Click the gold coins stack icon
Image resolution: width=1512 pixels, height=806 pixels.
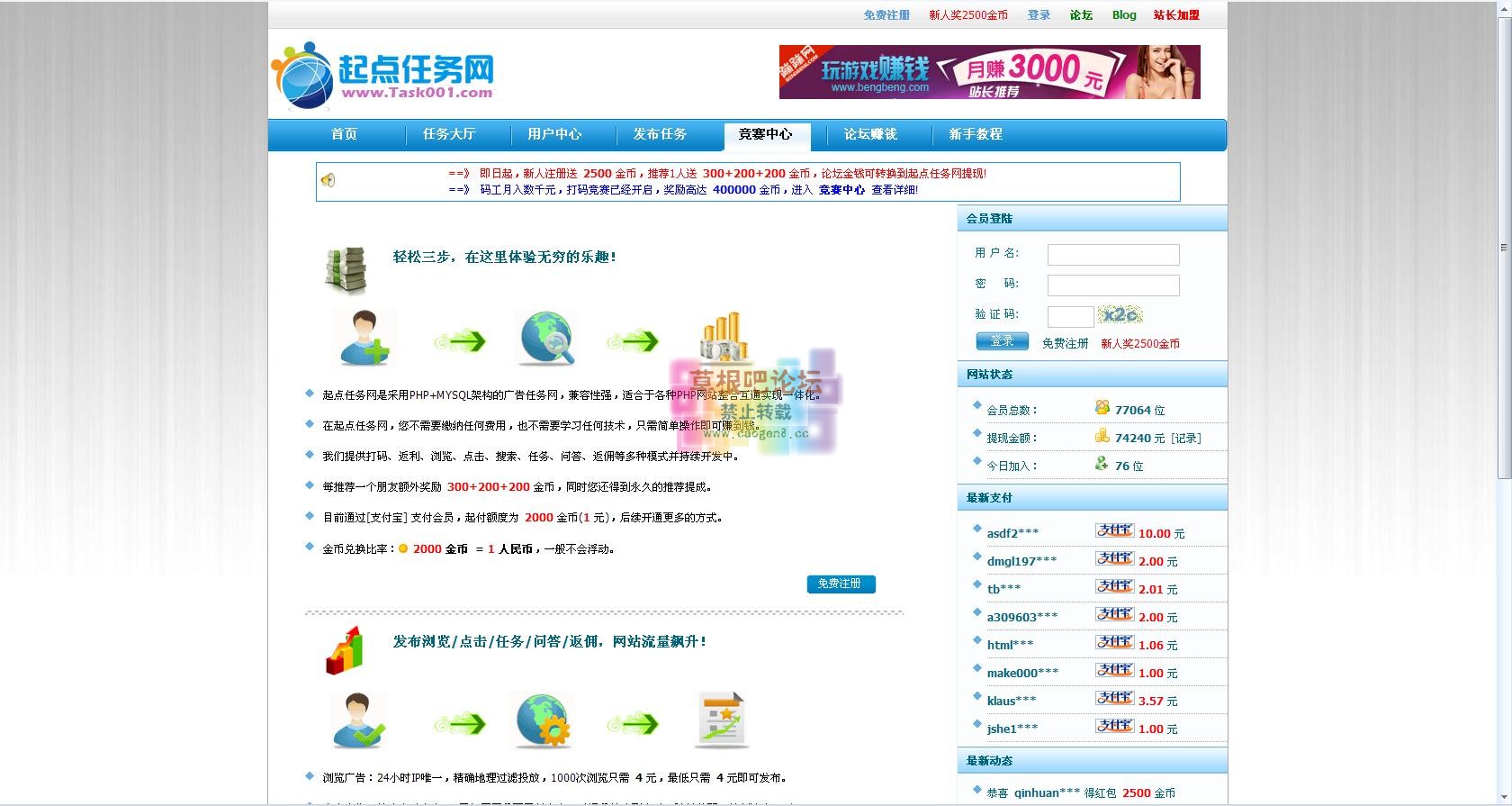coord(724,338)
